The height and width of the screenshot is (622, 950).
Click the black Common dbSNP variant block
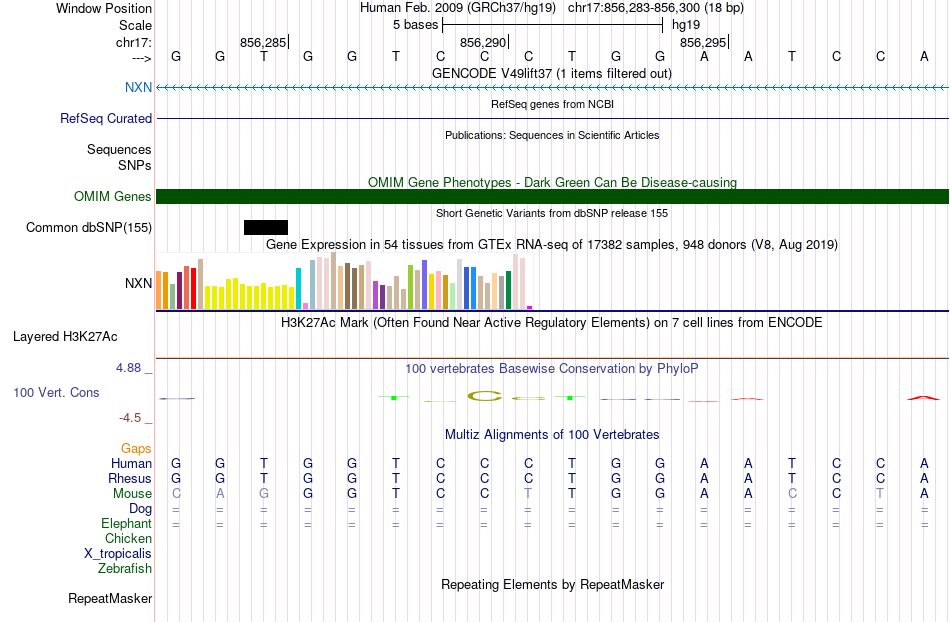point(265,227)
